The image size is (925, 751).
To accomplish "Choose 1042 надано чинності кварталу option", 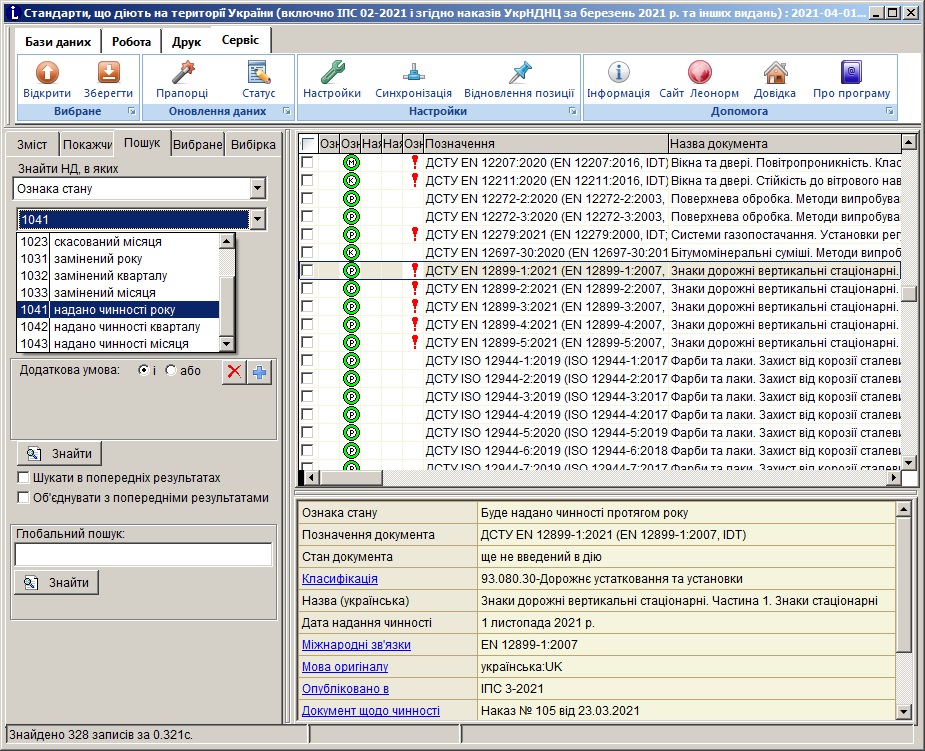I will [118, 327].
